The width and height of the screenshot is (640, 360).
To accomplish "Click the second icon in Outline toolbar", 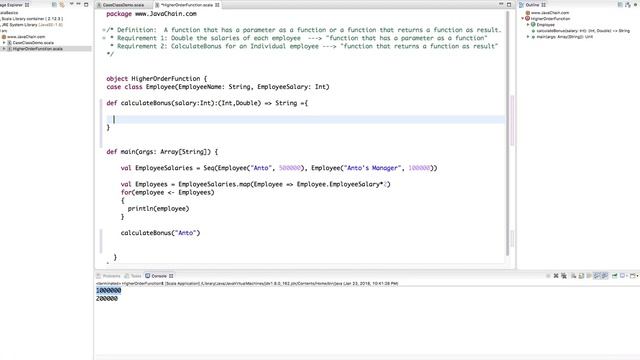I will click(628, 5).
